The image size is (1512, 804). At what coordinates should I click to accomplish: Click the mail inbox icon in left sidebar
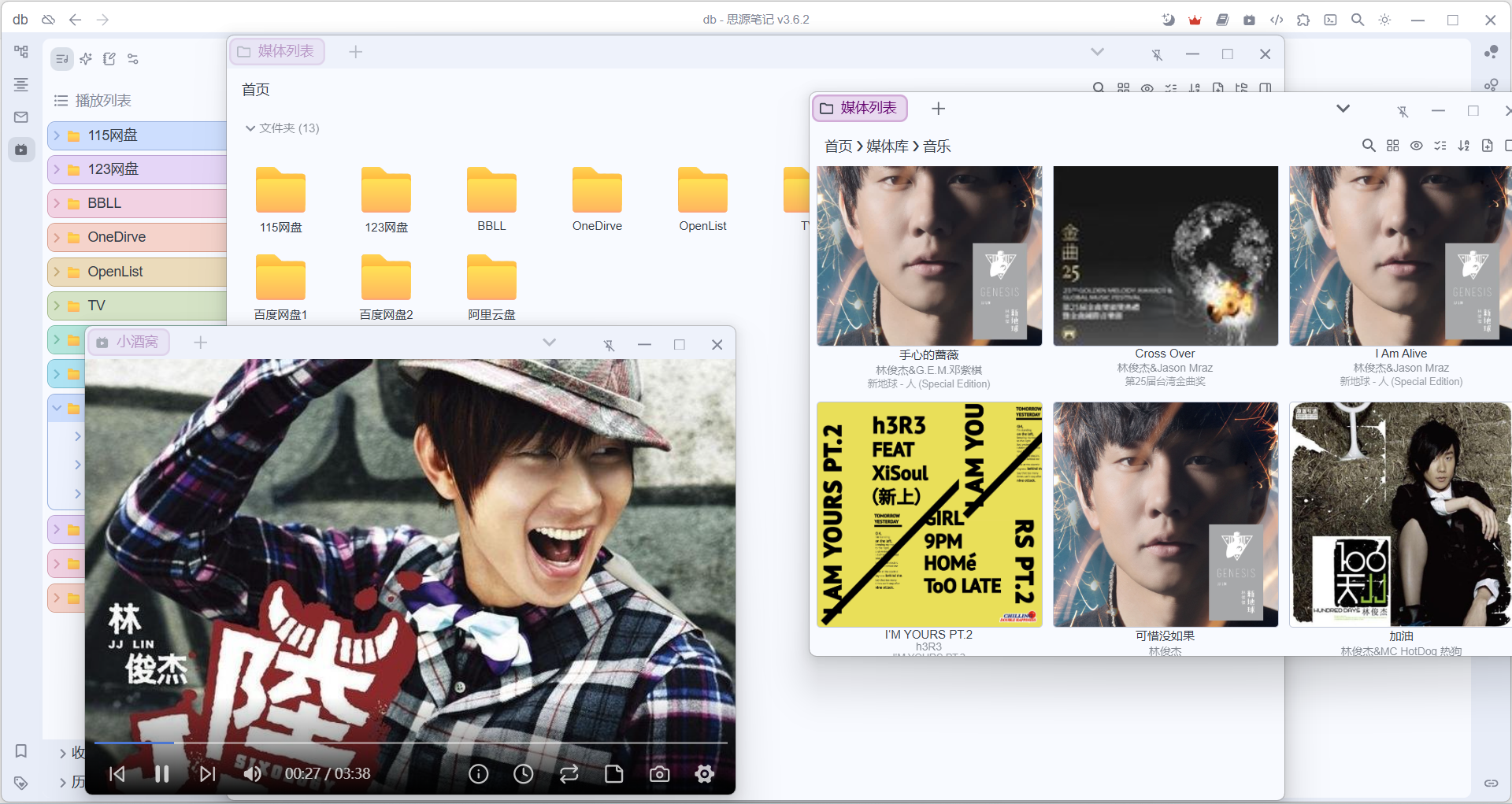tap(21, 117)
